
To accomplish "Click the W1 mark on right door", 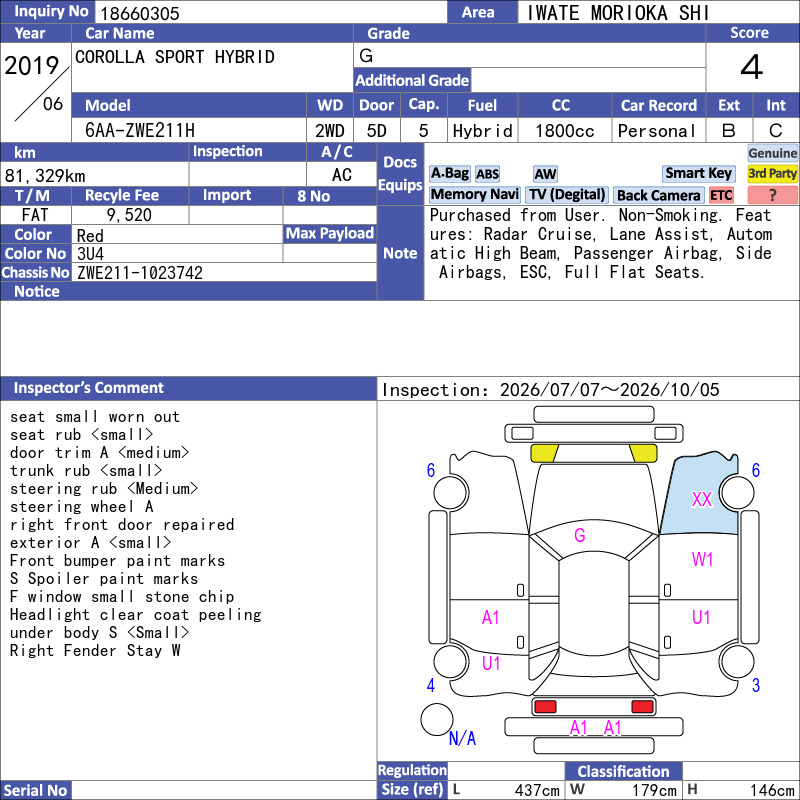I will point(703,559).
